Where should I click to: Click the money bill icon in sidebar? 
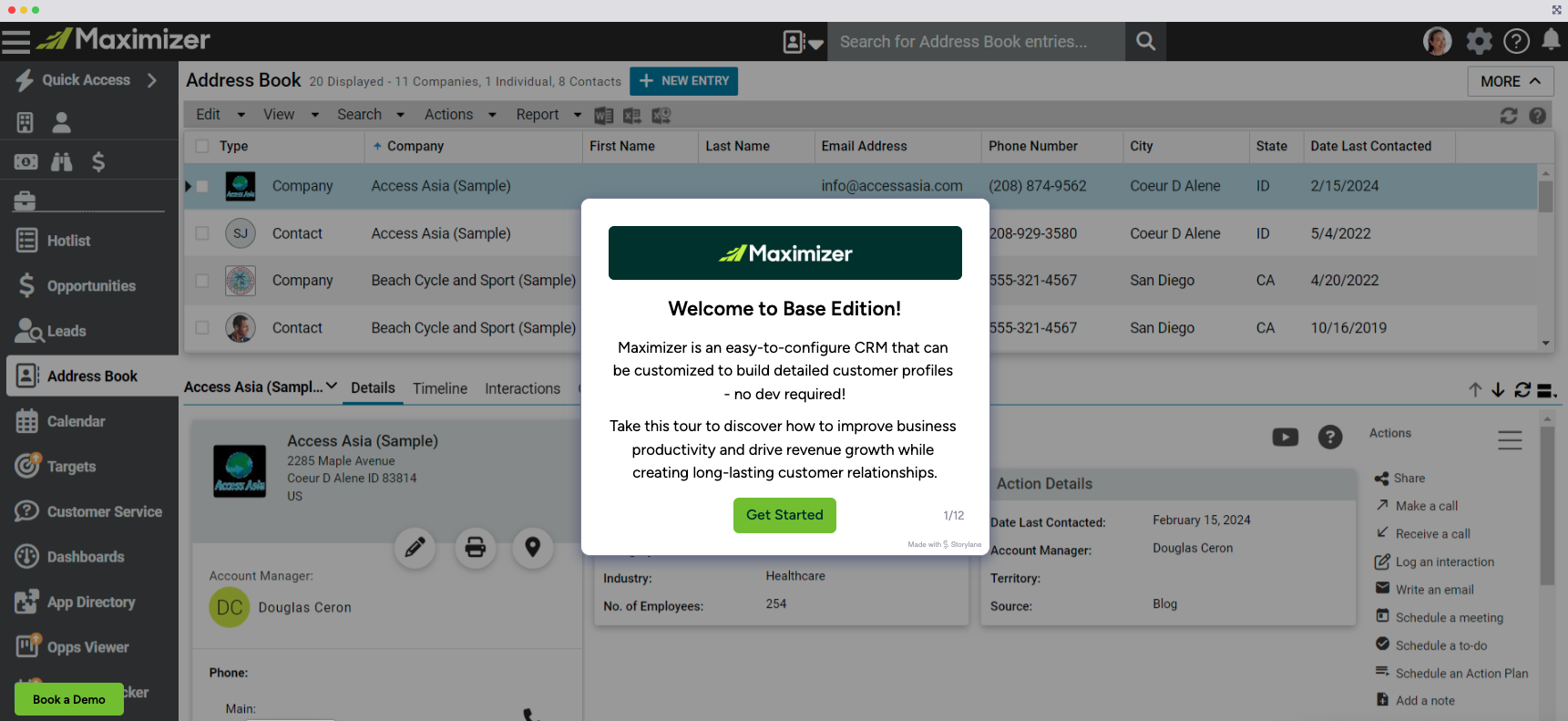[x=26, y=162]
